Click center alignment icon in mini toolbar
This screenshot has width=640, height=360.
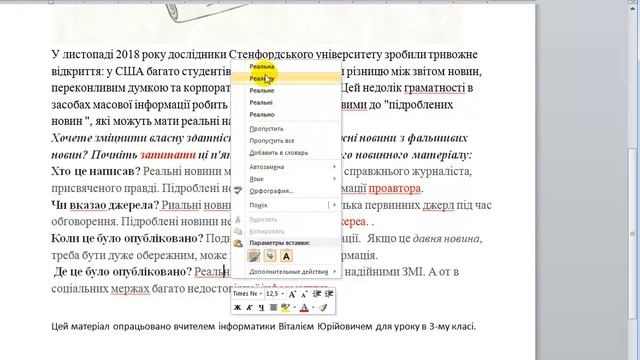click(x=273, y=308)
